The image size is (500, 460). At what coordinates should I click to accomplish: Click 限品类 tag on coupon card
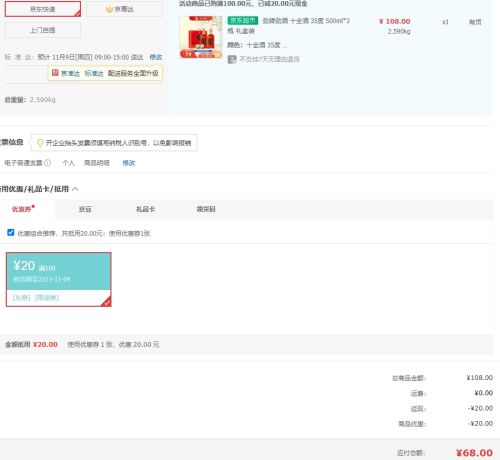47,298
